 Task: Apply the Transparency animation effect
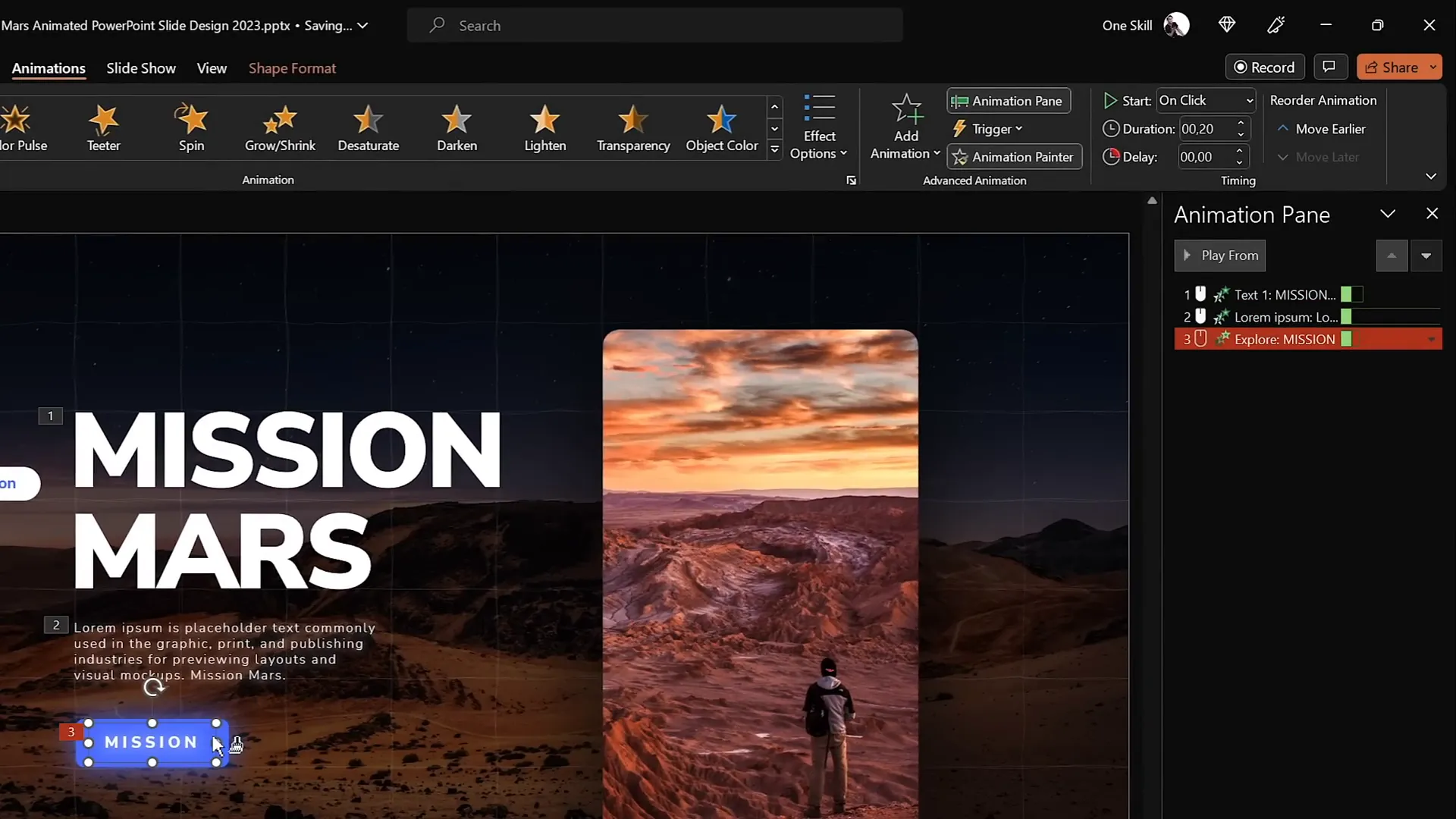(x=633, y=128)
